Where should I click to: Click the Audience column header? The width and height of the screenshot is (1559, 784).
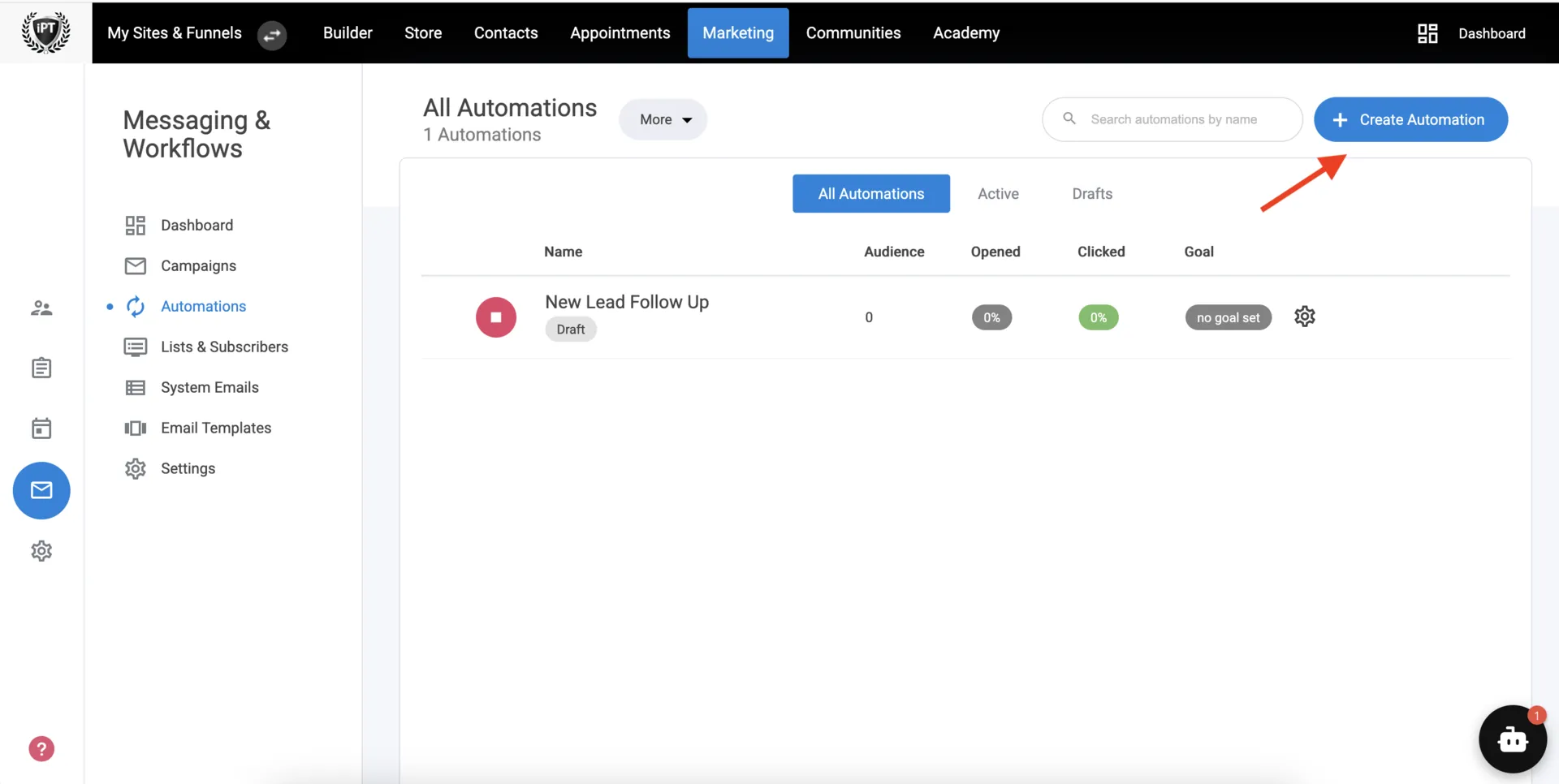[x=894, y=252]
